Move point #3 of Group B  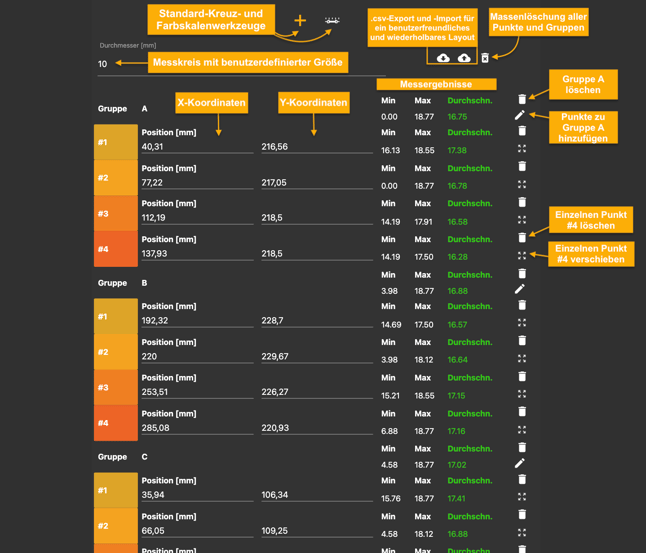pyautogui.click(x=522, y=395)
